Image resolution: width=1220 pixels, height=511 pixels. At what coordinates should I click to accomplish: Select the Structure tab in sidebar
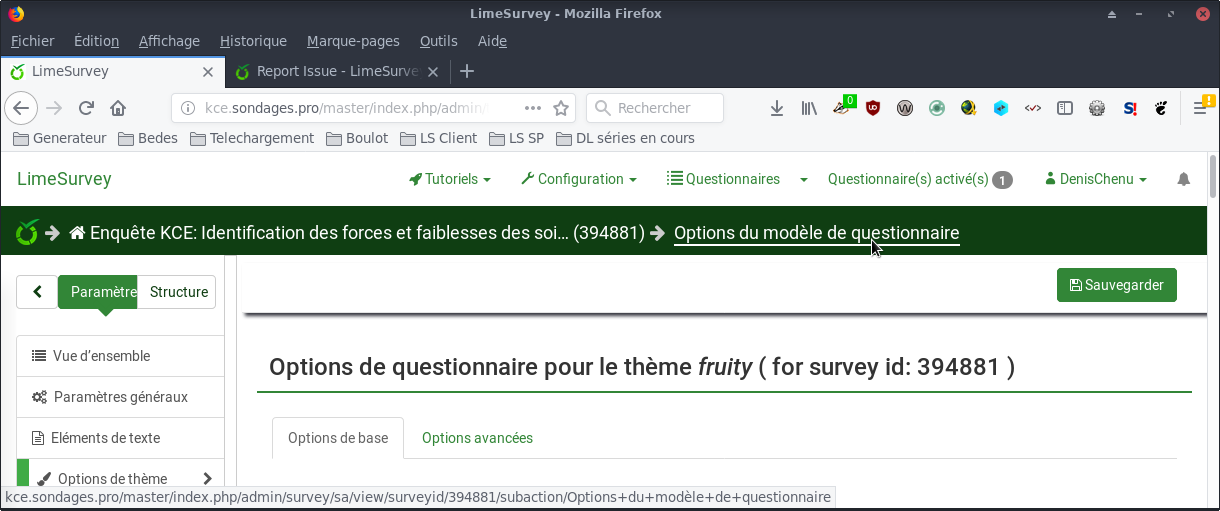coord(178,292)
